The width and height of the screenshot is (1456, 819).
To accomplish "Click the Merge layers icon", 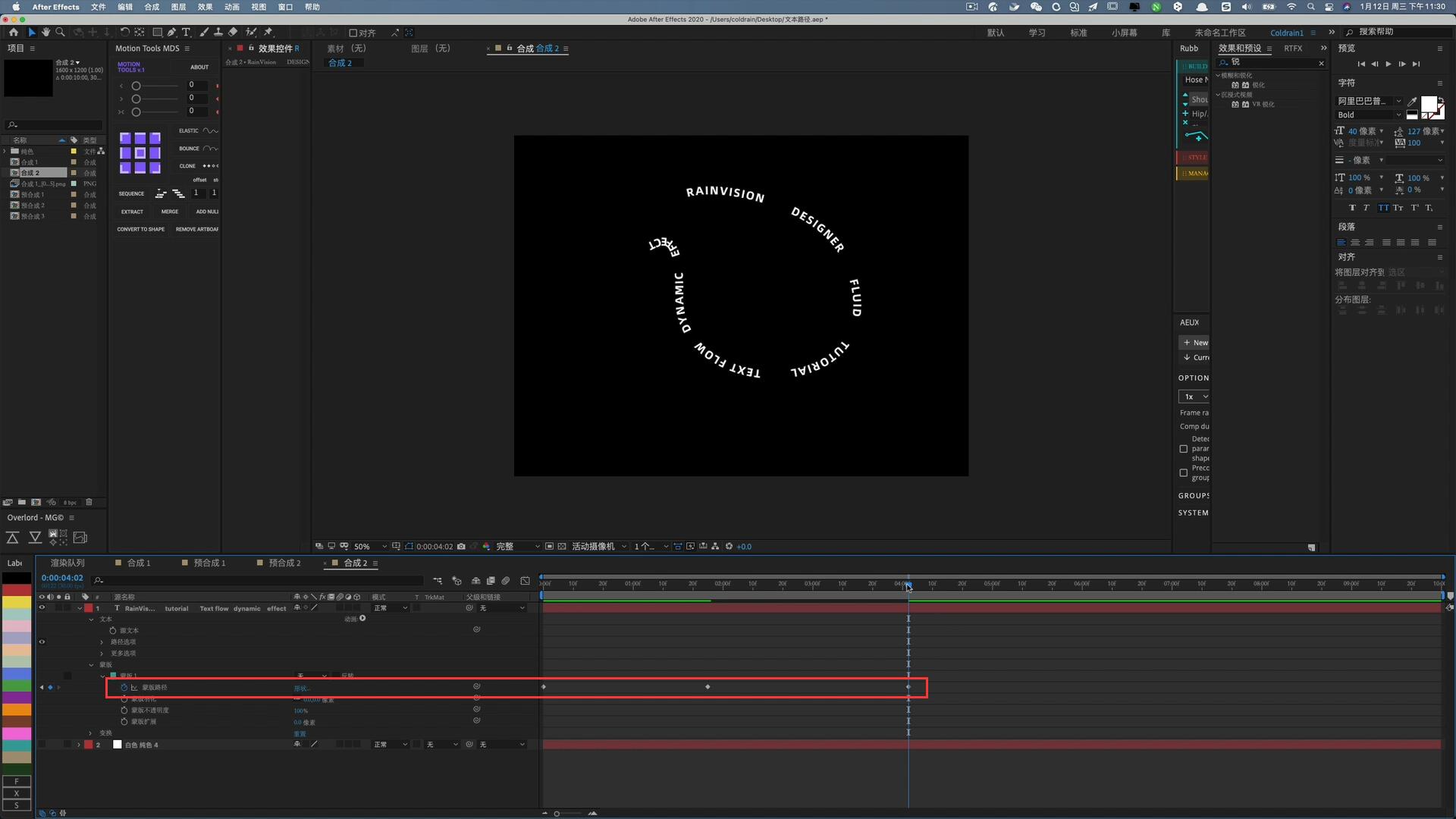I will 170,211.
